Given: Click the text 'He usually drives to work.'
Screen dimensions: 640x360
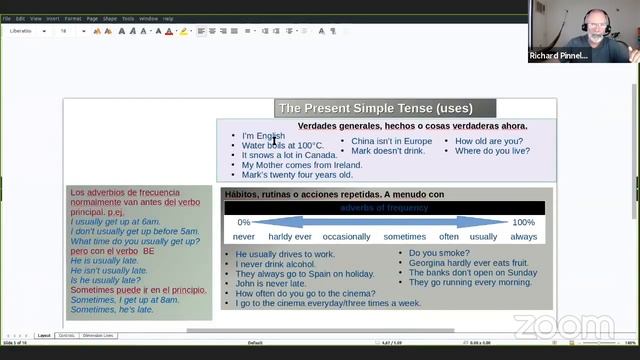Looking at the screenshot, I should pyautogui.click(x=285, y=254).
